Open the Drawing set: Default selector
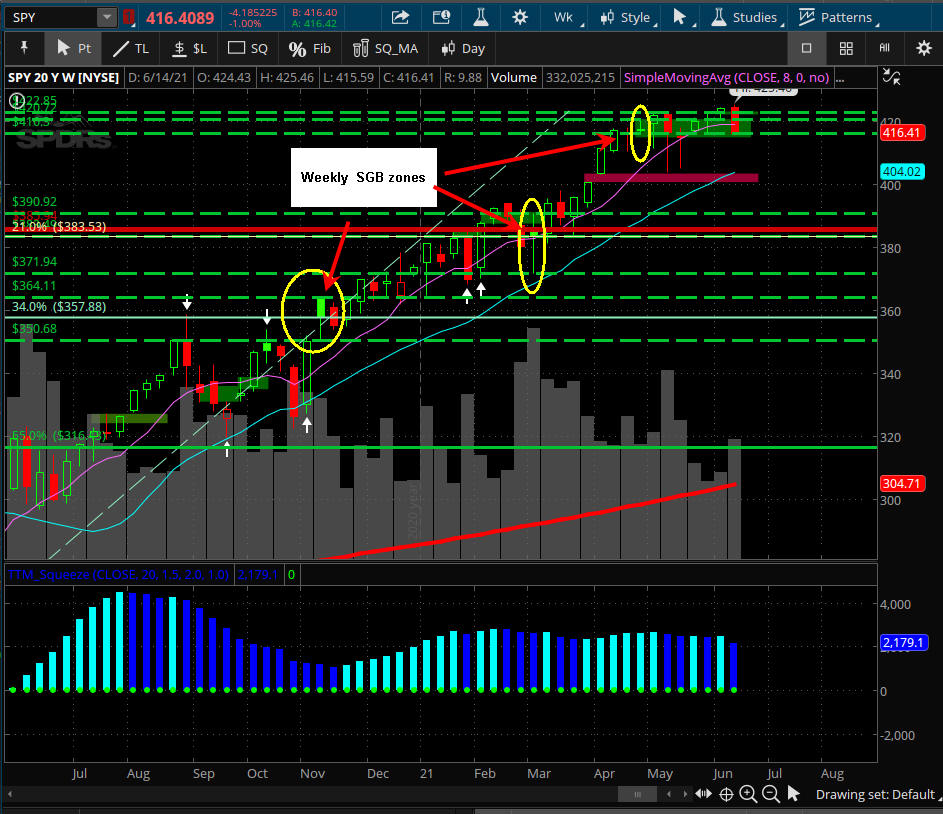The height and width of the screenshot is (814, 943). click(874, 795)
